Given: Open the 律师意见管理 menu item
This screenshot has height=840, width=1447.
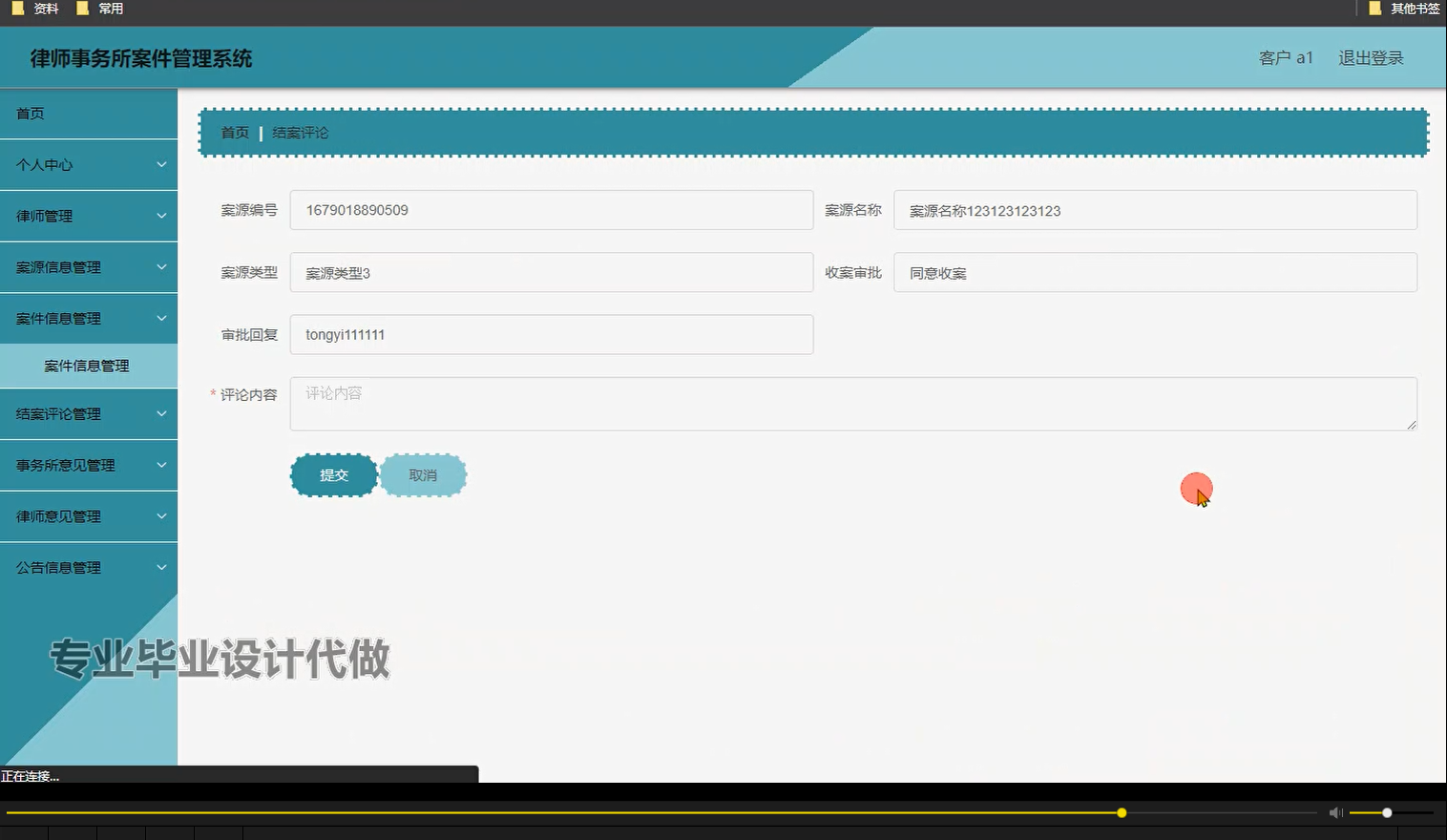Looking at the screenshot, I should (x=89, y=516).
